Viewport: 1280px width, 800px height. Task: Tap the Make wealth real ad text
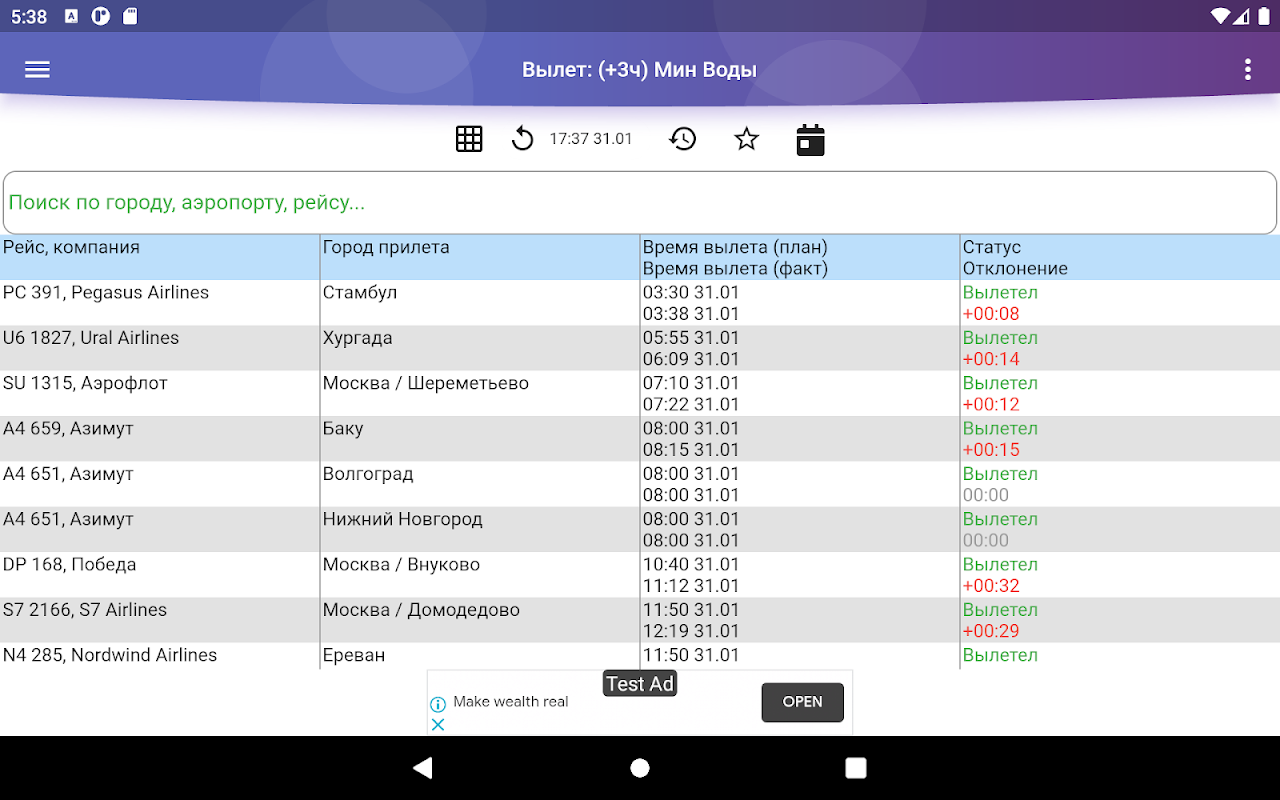pyautogui.click(x=511, y=702)
